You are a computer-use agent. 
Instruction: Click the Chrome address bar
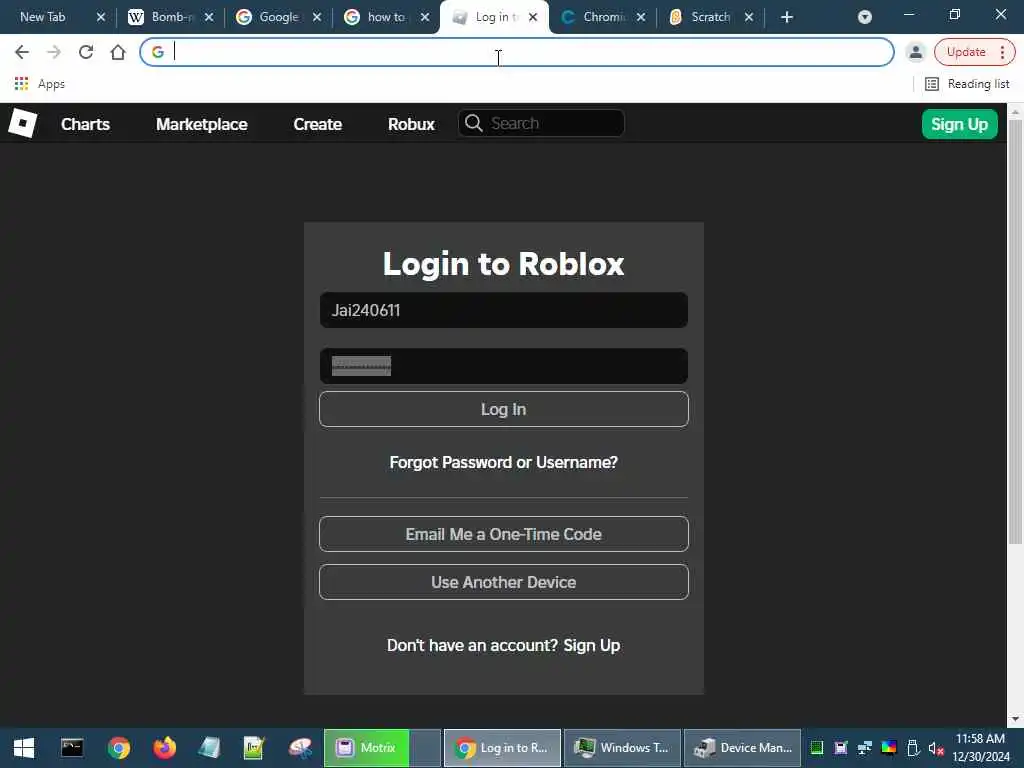(517, 52)
